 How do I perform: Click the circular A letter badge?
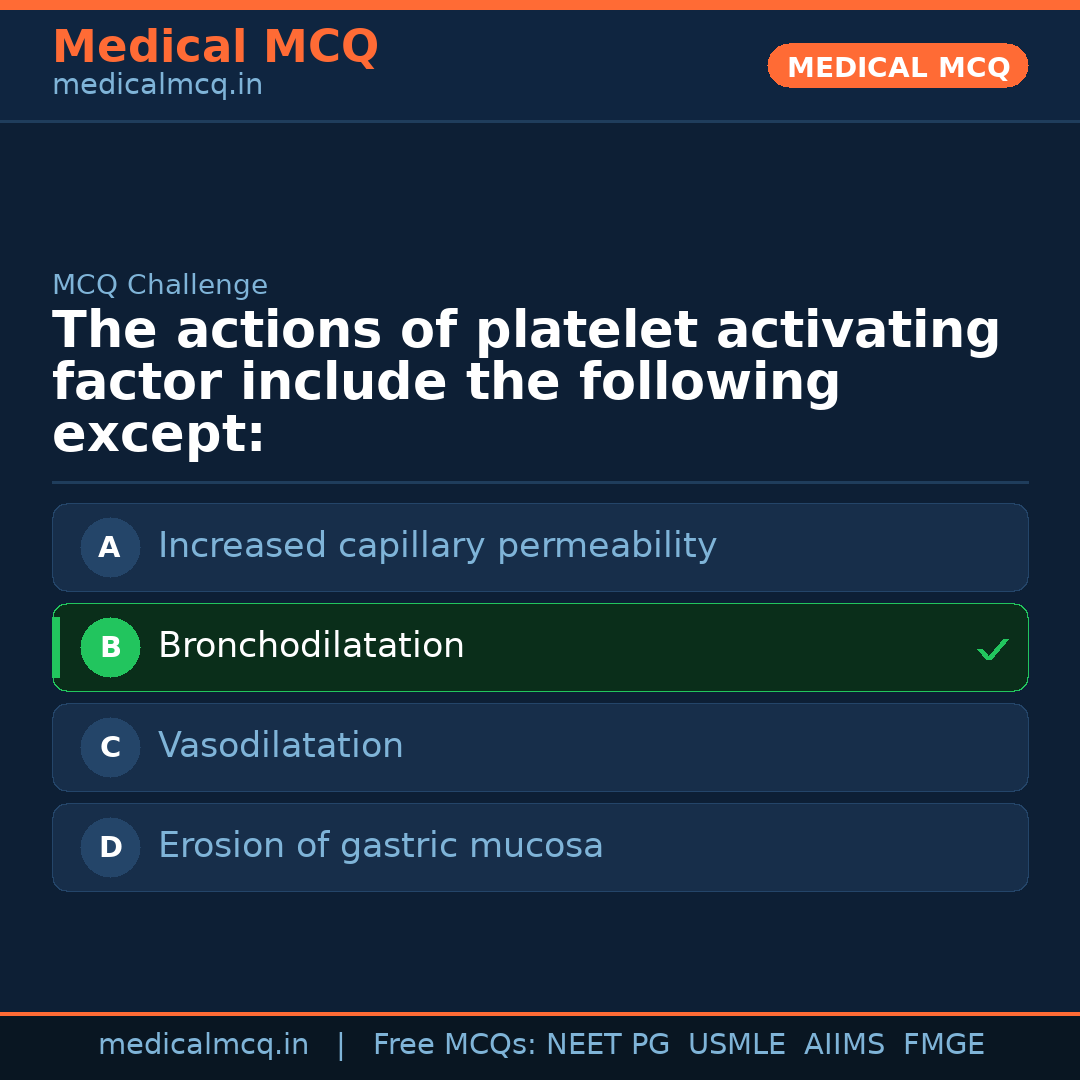point(110,547)
